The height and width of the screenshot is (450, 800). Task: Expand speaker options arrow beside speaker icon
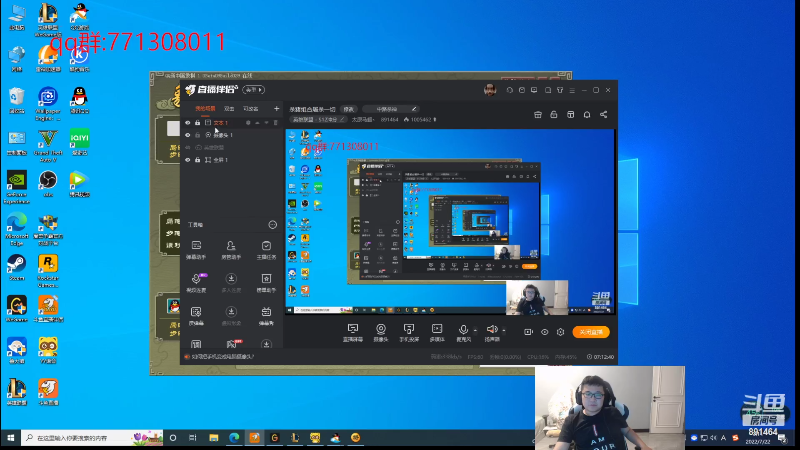point(504,330)
